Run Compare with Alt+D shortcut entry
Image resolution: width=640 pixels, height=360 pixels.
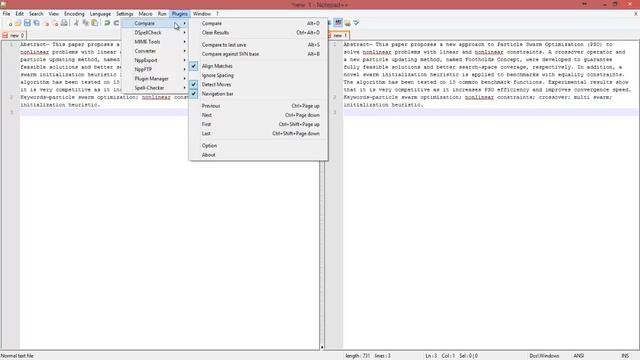coord(258,23)
